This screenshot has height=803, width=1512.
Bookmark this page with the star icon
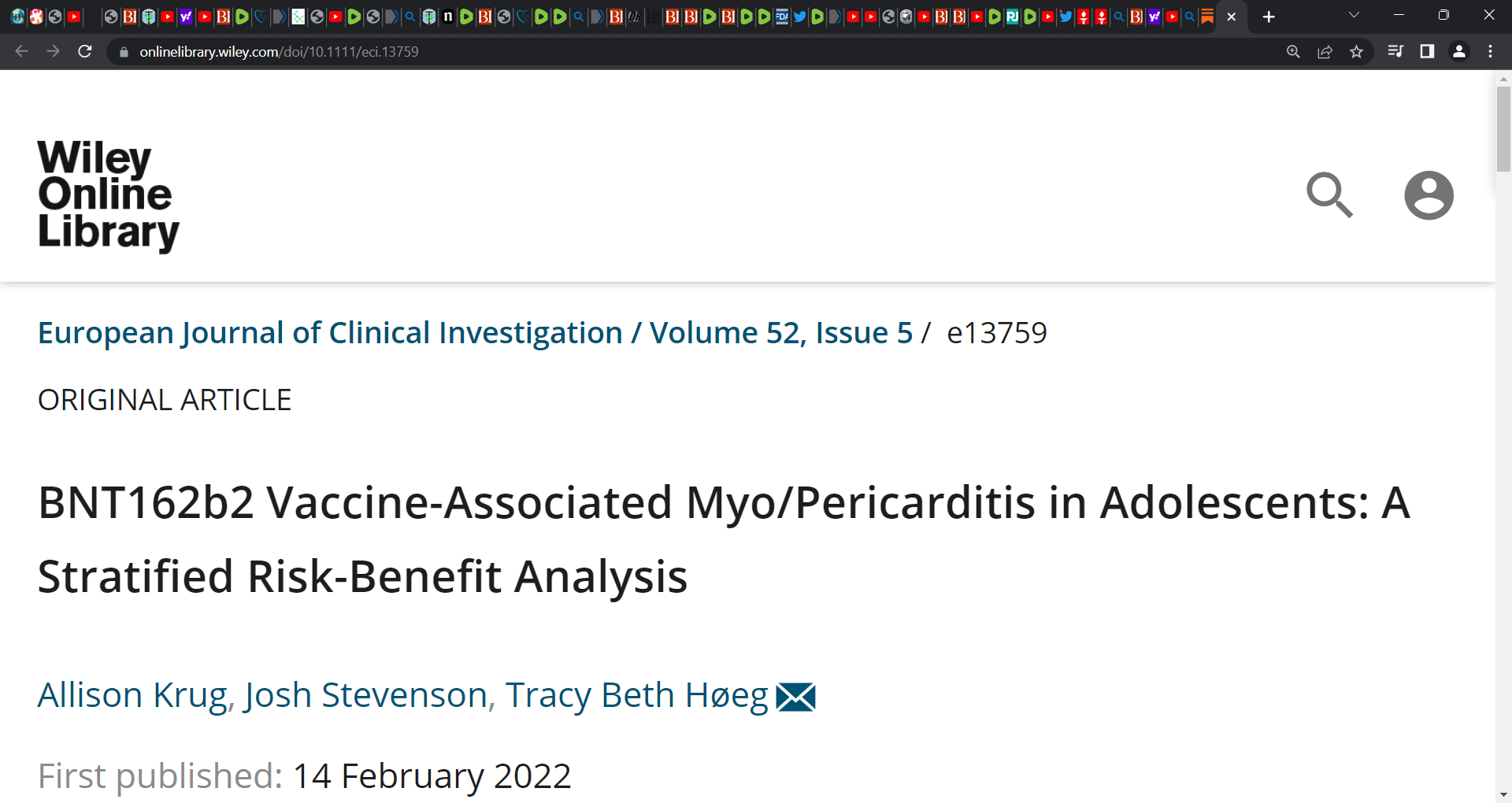click(1356, 52)
